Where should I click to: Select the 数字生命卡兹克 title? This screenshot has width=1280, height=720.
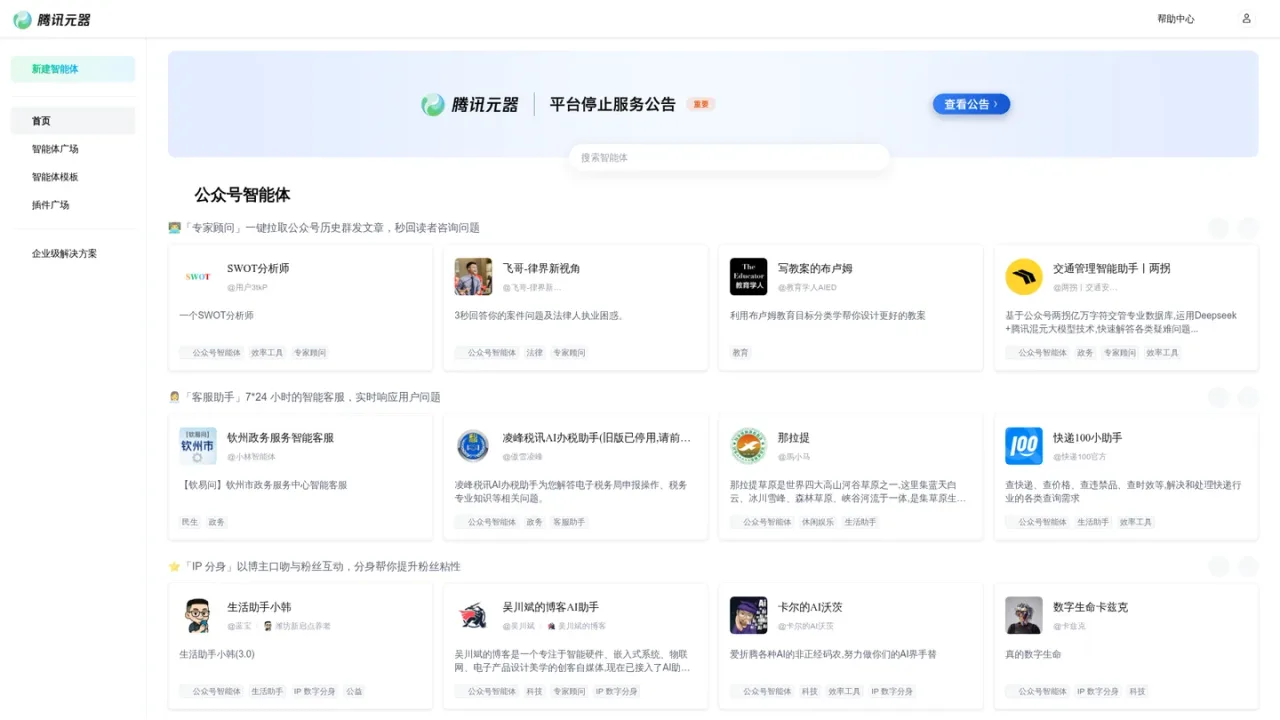(1090, 607)
